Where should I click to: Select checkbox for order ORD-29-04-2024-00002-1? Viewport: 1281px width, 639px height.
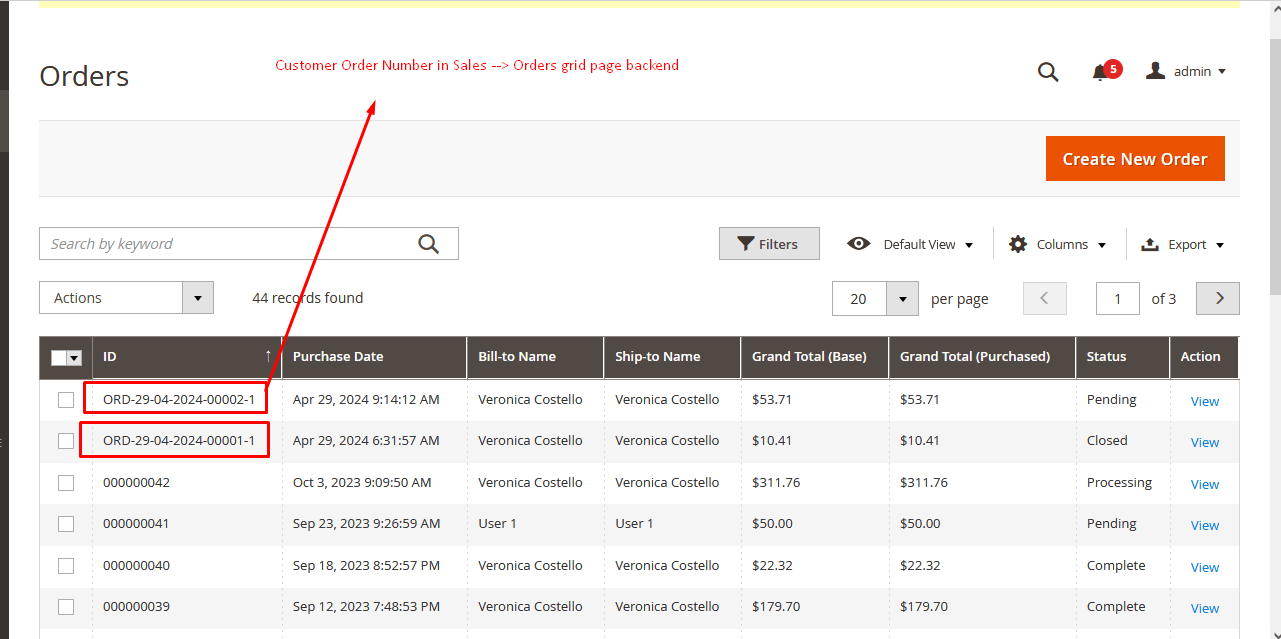[66, 400]
